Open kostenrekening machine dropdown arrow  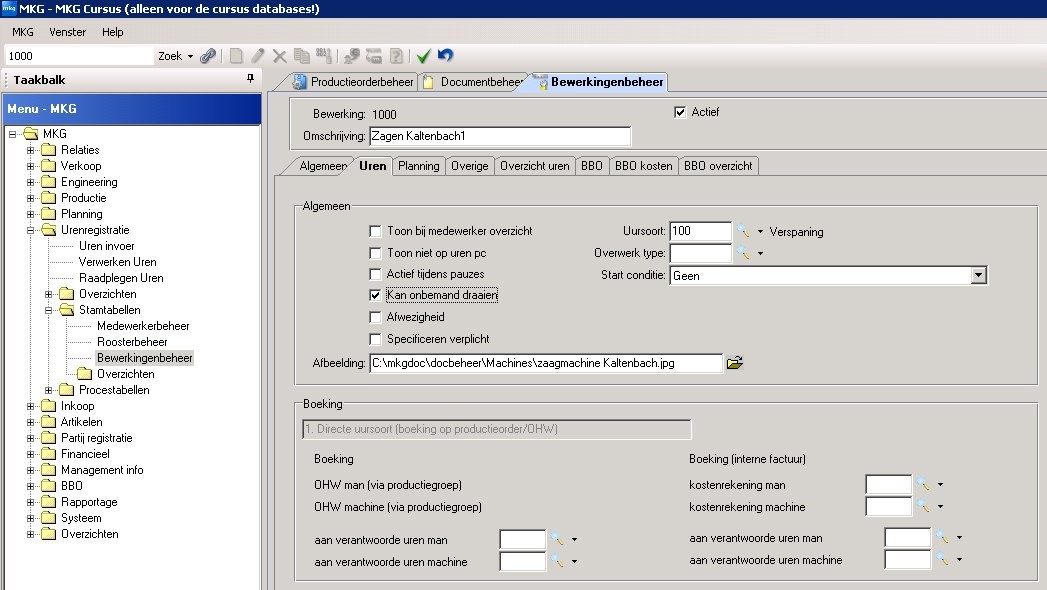coord(940,507)
